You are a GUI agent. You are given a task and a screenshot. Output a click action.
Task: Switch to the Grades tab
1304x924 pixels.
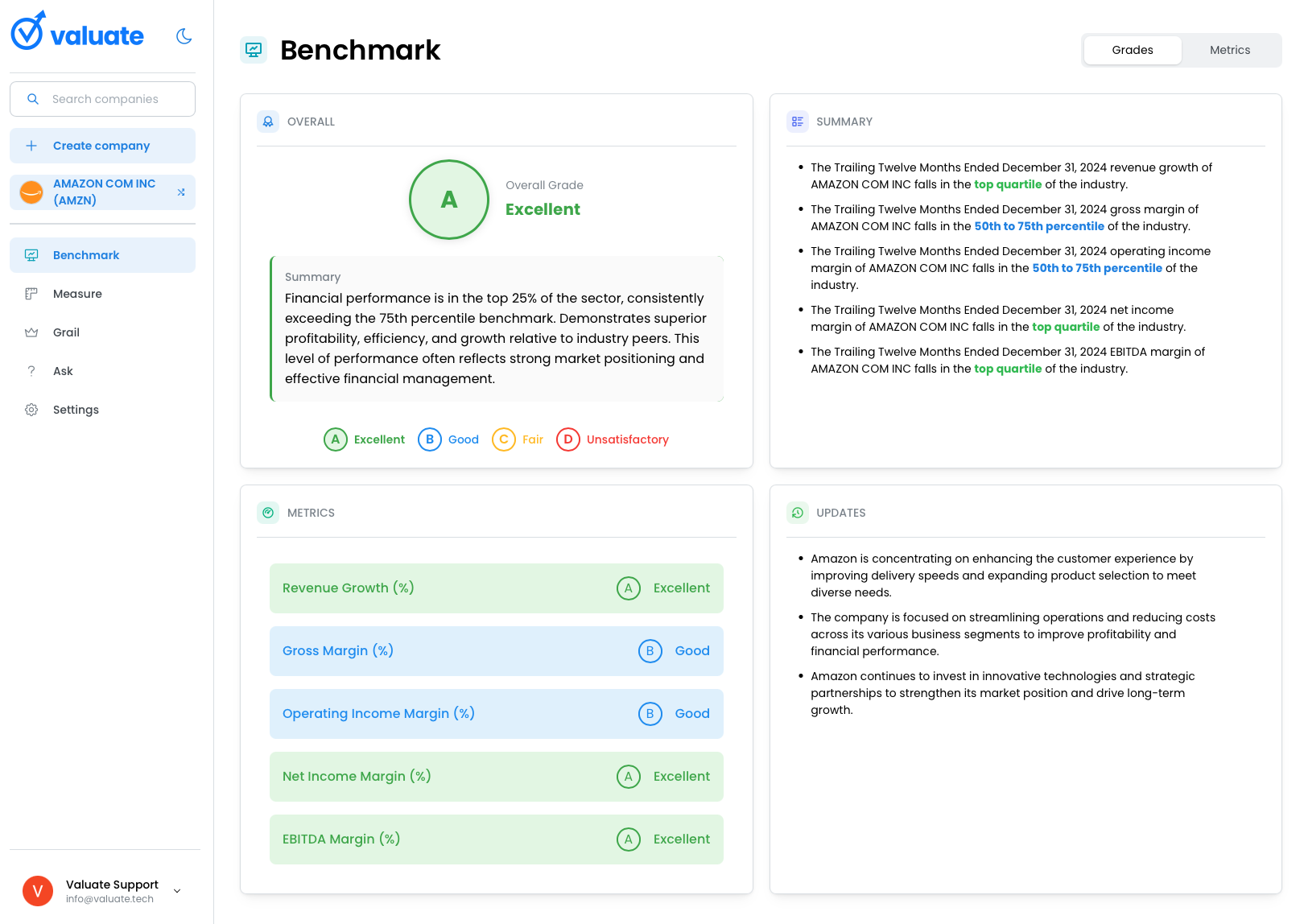[1133, 50]
